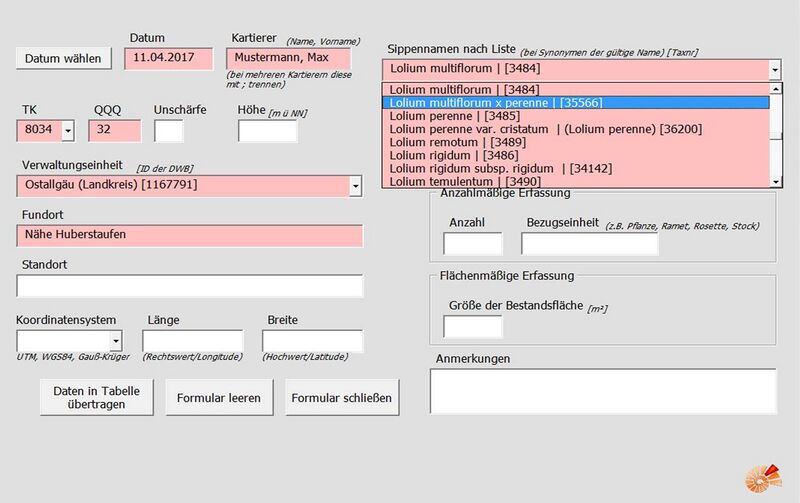The width and height of the screenshot is (800, 503).
Task: Select Lolium rigidum | [3486]
Action: click(576, 156)
